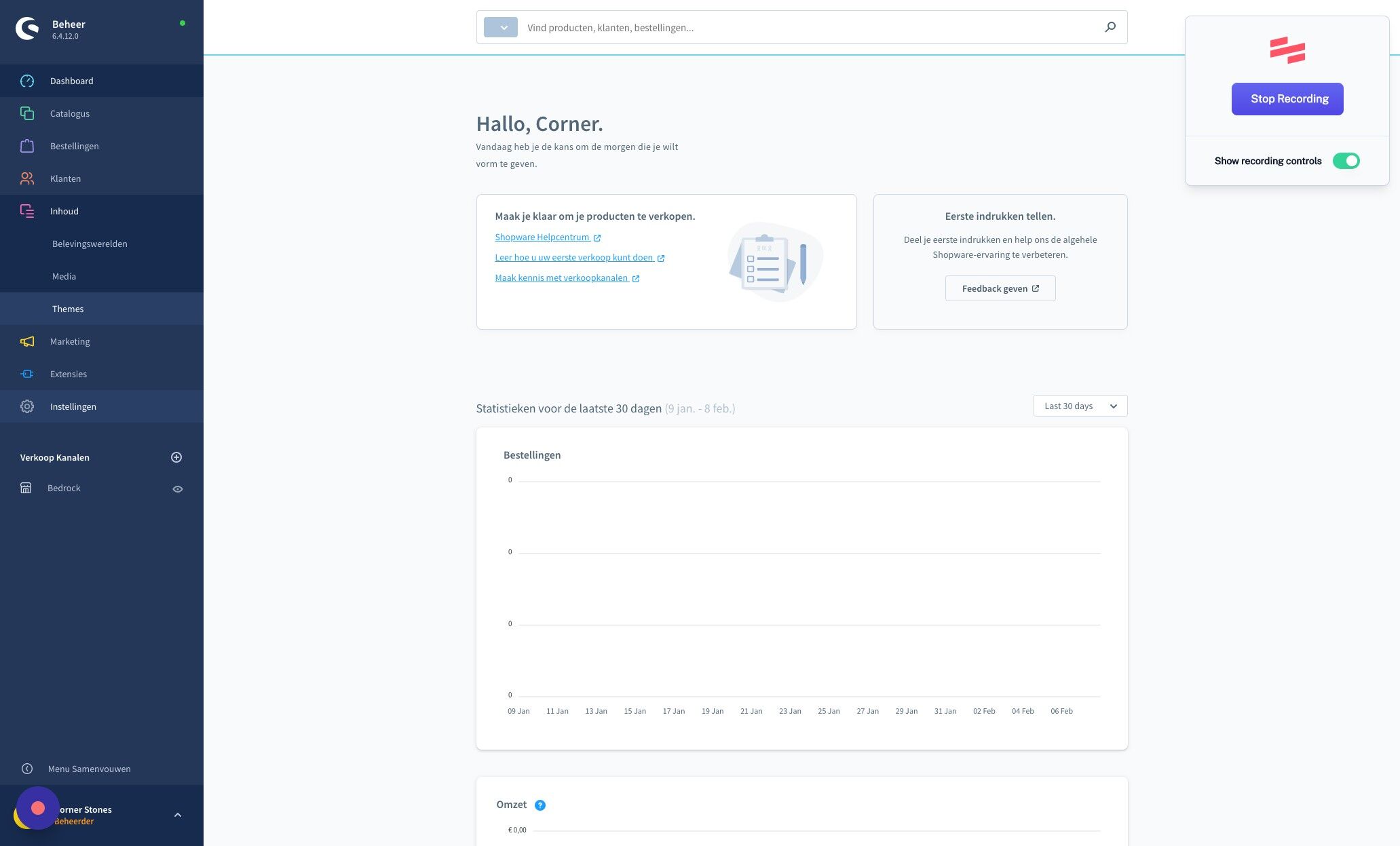Select the Extensies plug icon
The height and width of the screenshot is (846, 1400).
[27, 374]
